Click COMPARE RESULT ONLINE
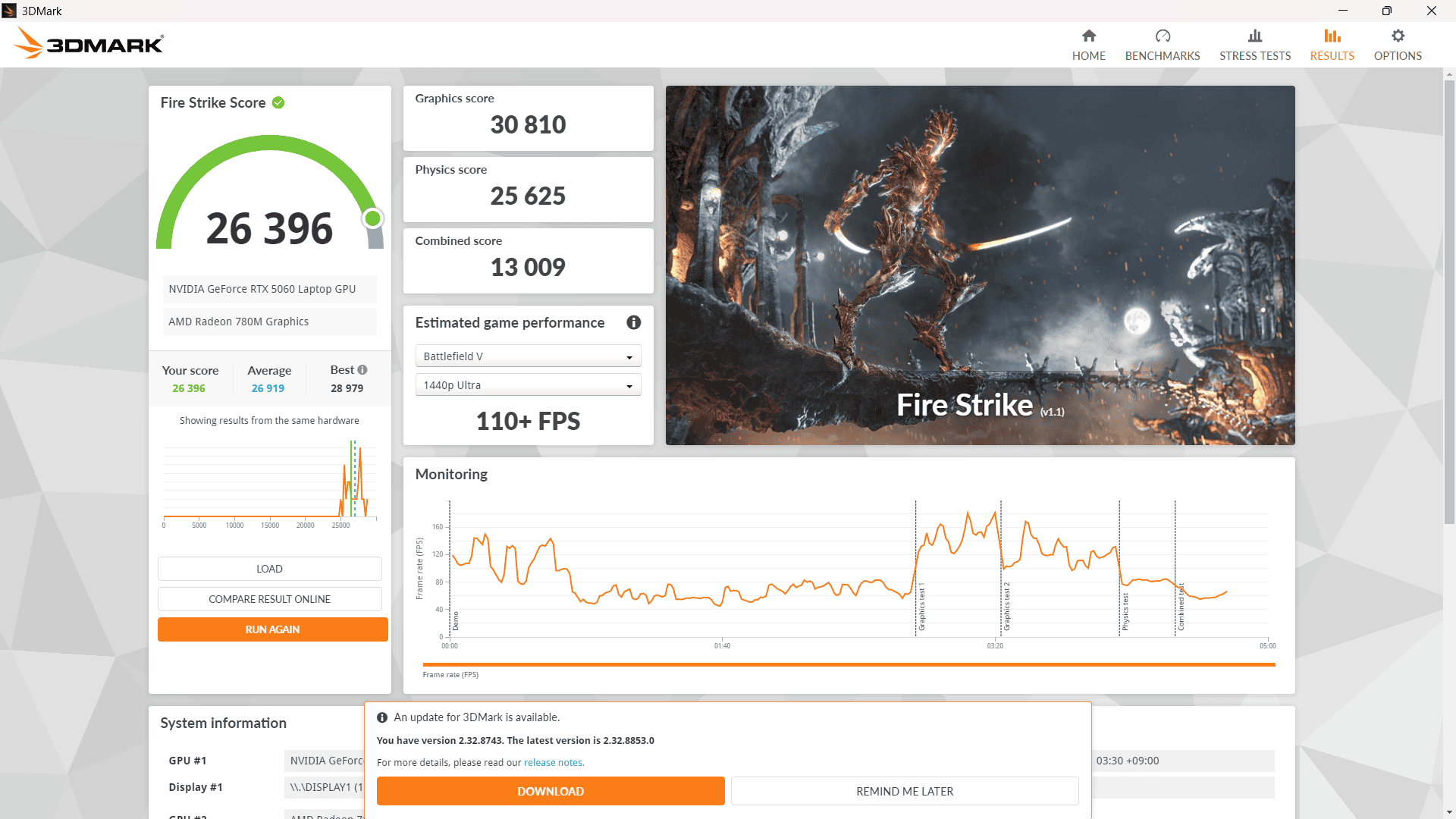 coord(269,598)
